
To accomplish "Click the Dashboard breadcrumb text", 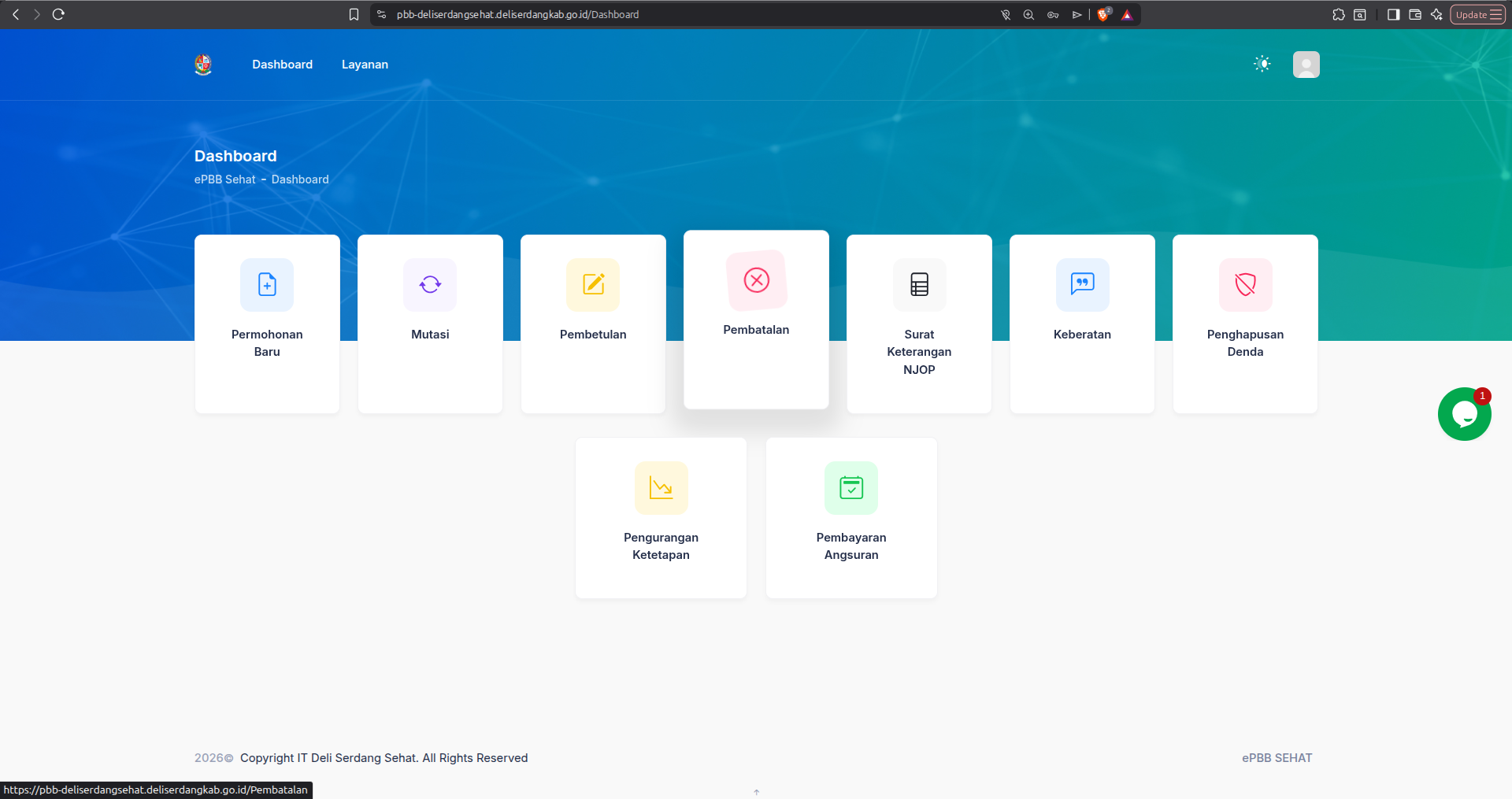I will (300, 179).
